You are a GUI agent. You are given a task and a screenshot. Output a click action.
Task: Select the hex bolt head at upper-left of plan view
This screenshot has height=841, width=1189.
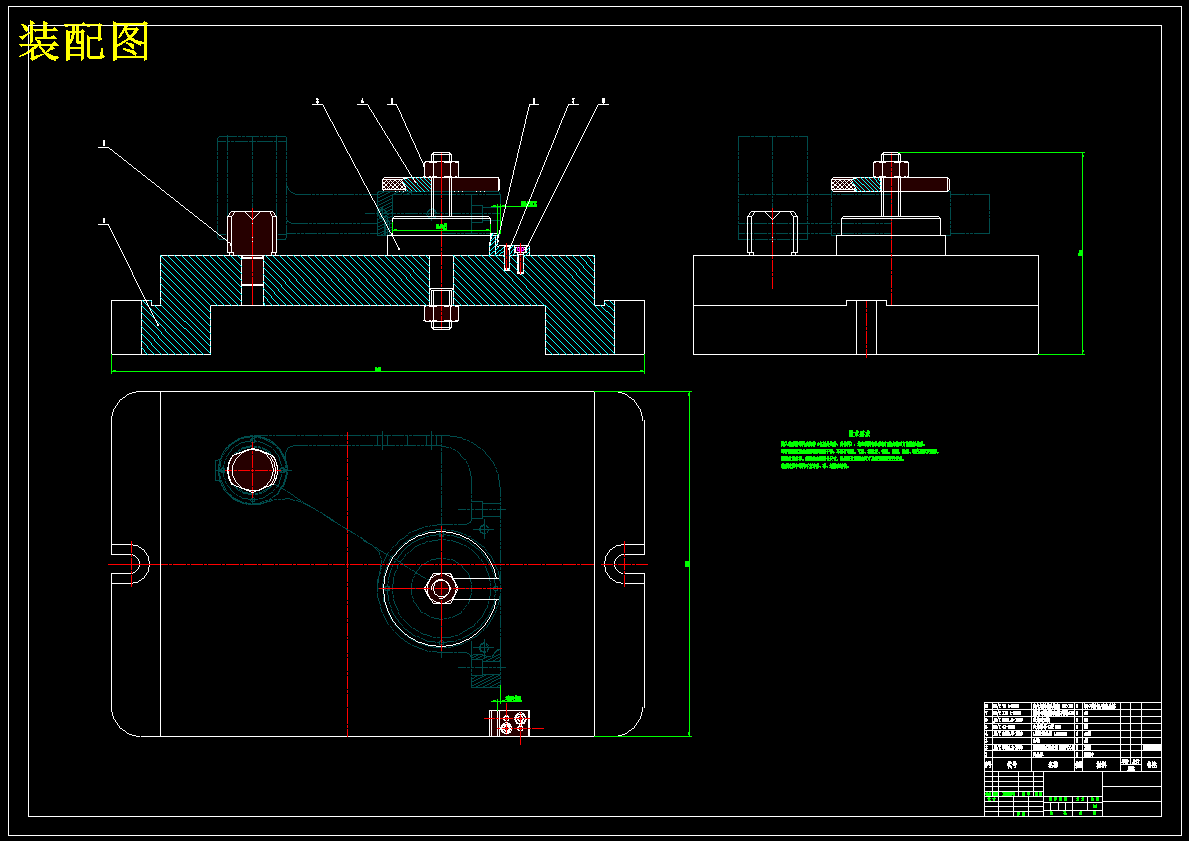click(252, 470)
